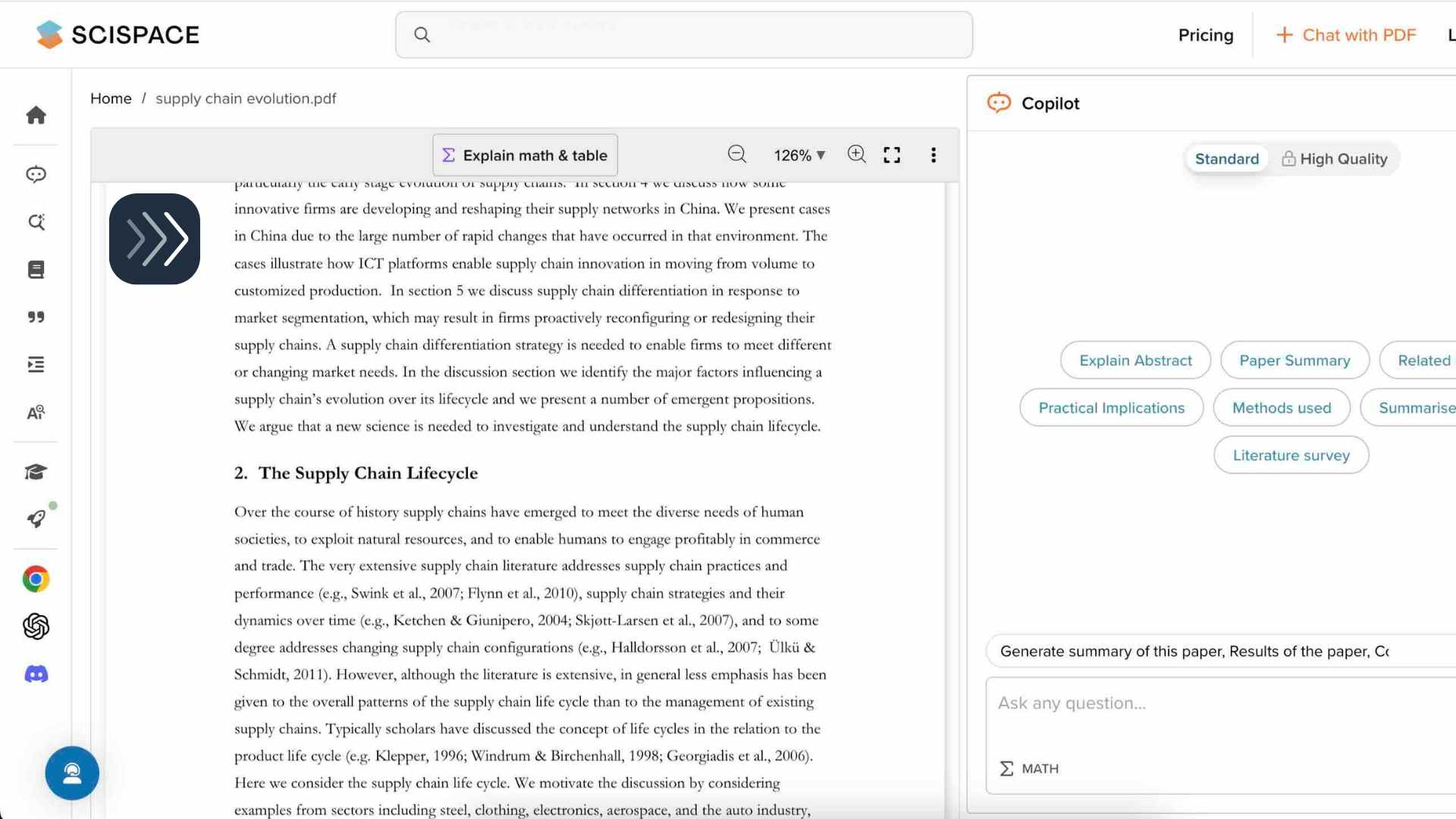The image size is (1456, 819).
Task: Open the Pricing menu item
Action: (x=1206, y=35)
